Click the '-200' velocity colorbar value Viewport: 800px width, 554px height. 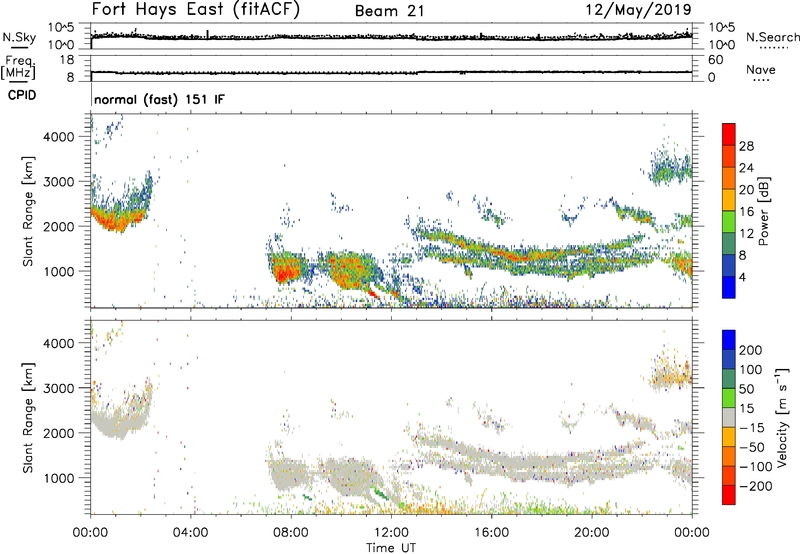click(755, 486)
